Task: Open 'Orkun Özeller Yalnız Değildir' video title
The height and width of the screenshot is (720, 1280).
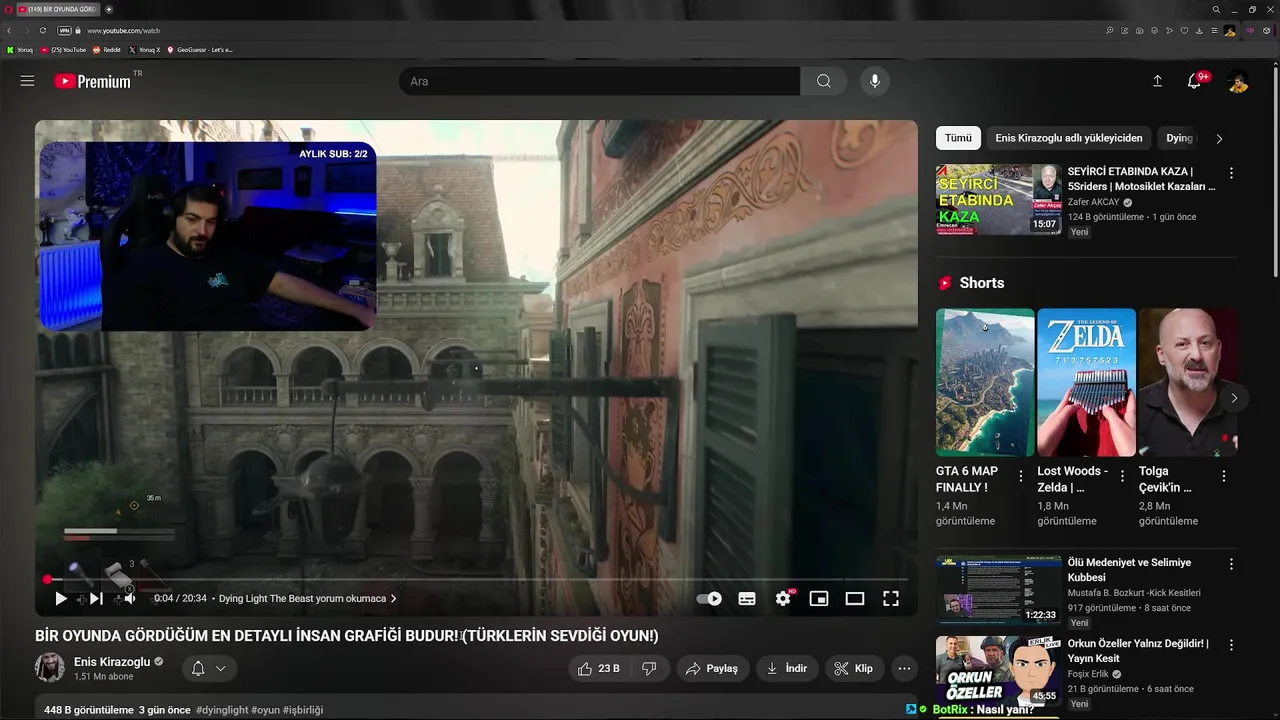Action: point(1138,651)
